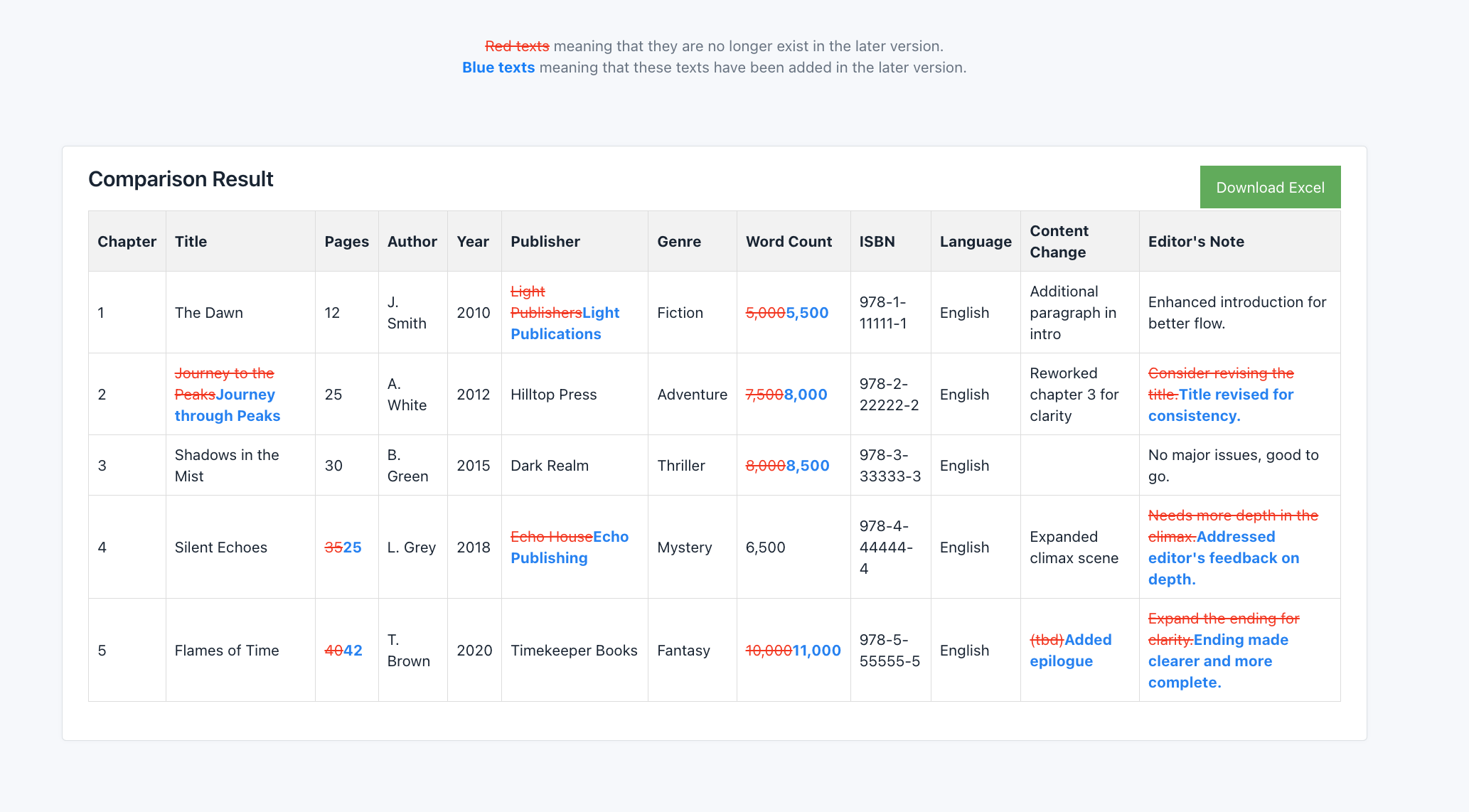
Task: Select the struck-through Red texts legend
Action: click(x=516, y=46)
